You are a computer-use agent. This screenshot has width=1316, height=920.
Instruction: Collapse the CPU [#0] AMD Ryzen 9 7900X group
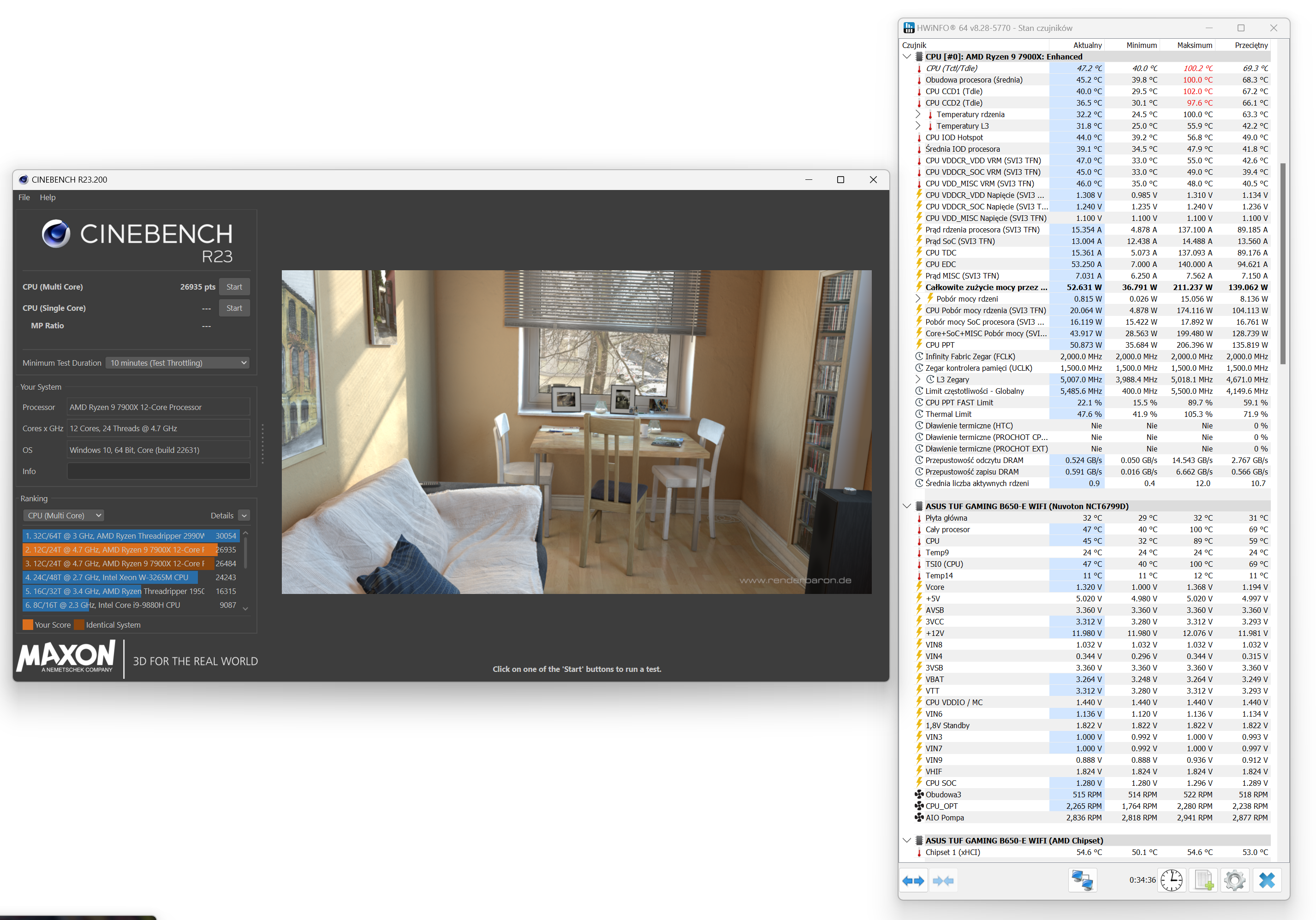pyautogui.click(x=906, y=56)
